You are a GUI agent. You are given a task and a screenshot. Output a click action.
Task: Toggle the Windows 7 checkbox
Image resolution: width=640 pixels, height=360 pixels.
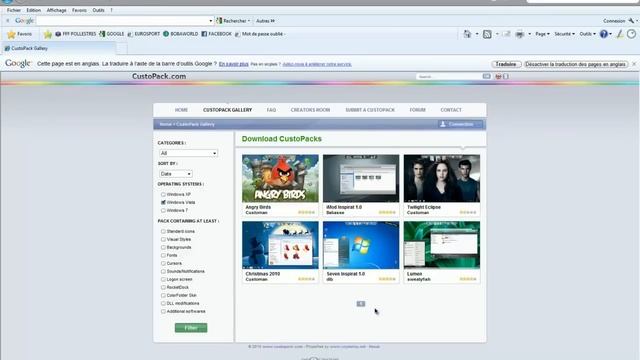pos(163,211)
